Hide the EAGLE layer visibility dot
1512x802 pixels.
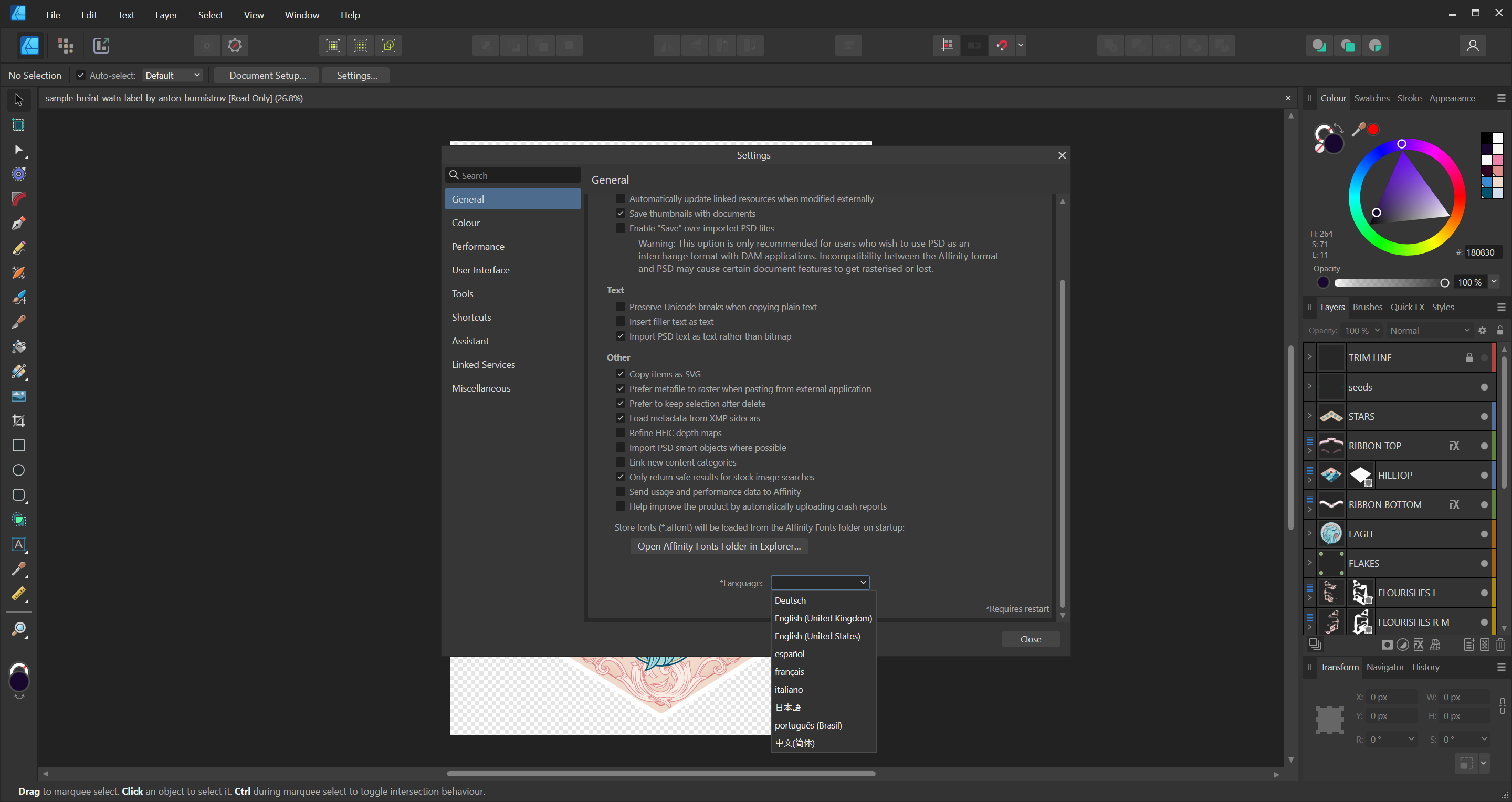click(1484, 534)
